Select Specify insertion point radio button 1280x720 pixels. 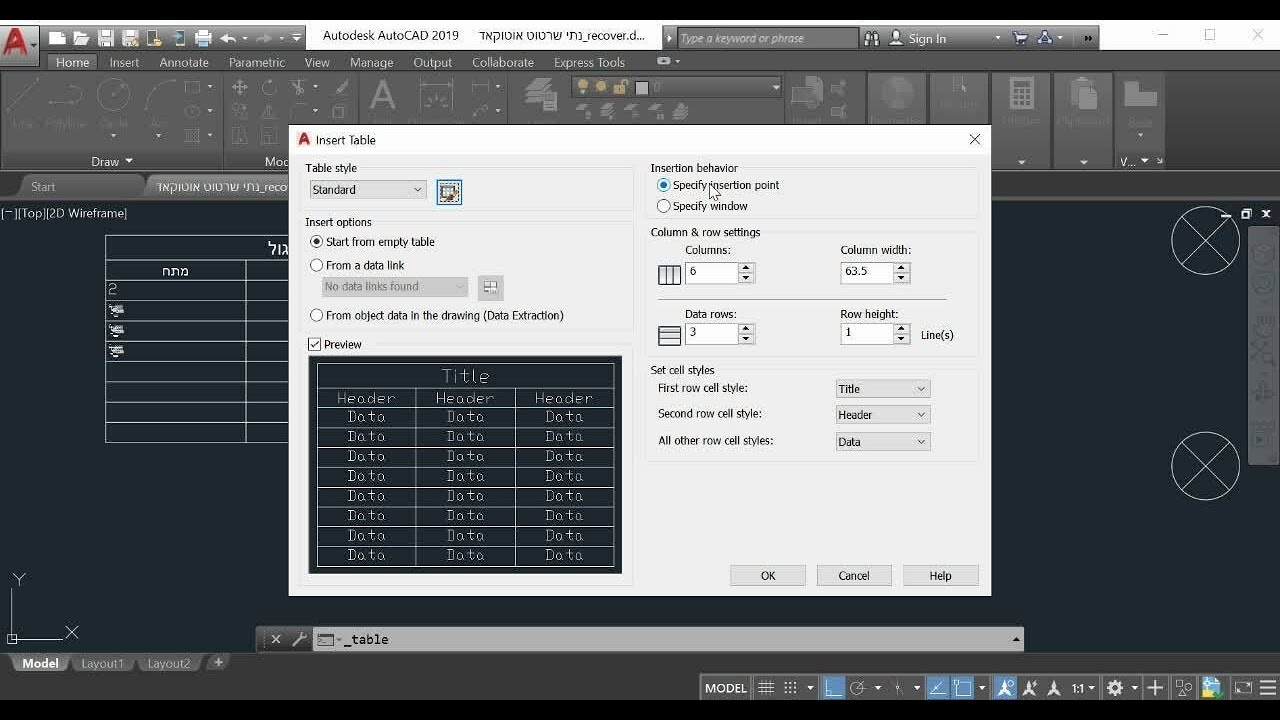coord(664,185)
